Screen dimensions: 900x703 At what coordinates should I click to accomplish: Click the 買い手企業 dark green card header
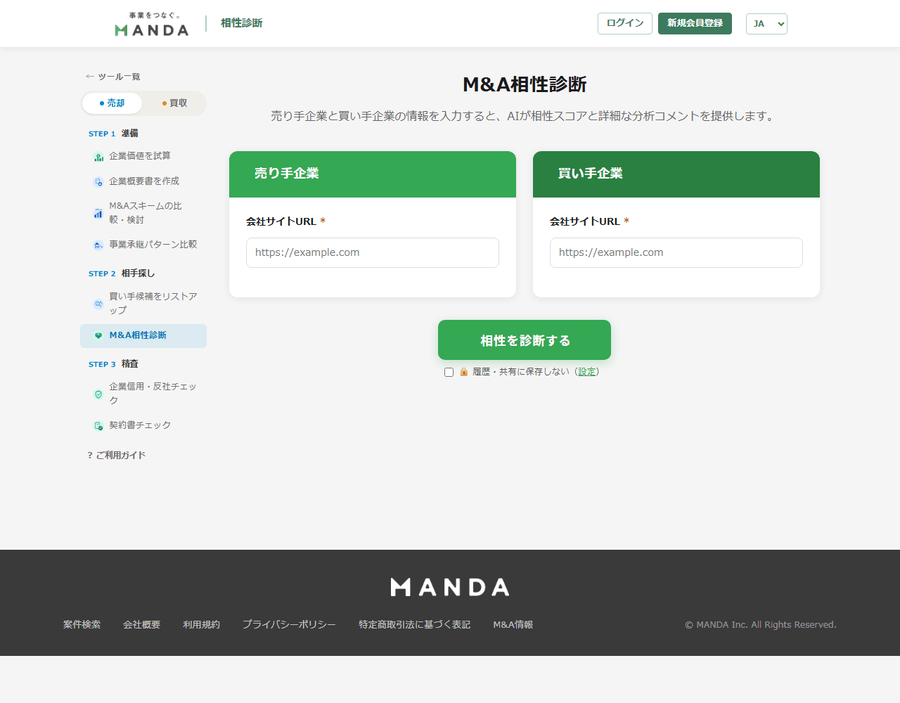676,174
